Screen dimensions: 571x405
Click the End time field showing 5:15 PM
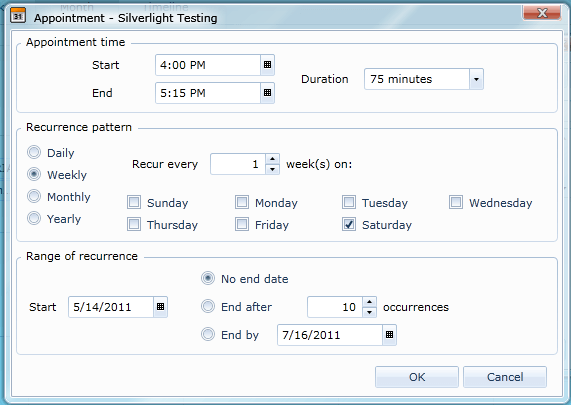click(x=208, y=93)
